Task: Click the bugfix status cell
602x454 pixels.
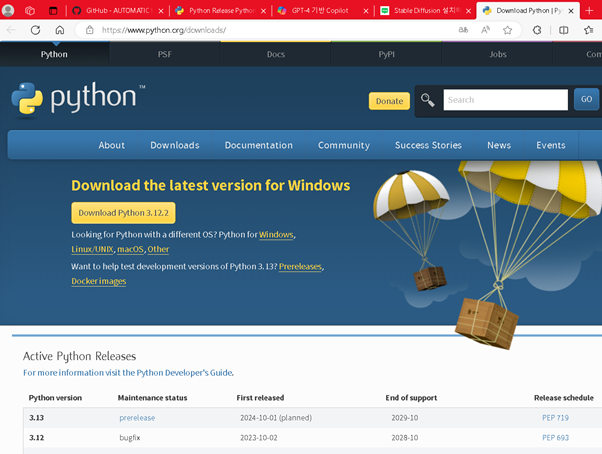Action: point(130,437)
